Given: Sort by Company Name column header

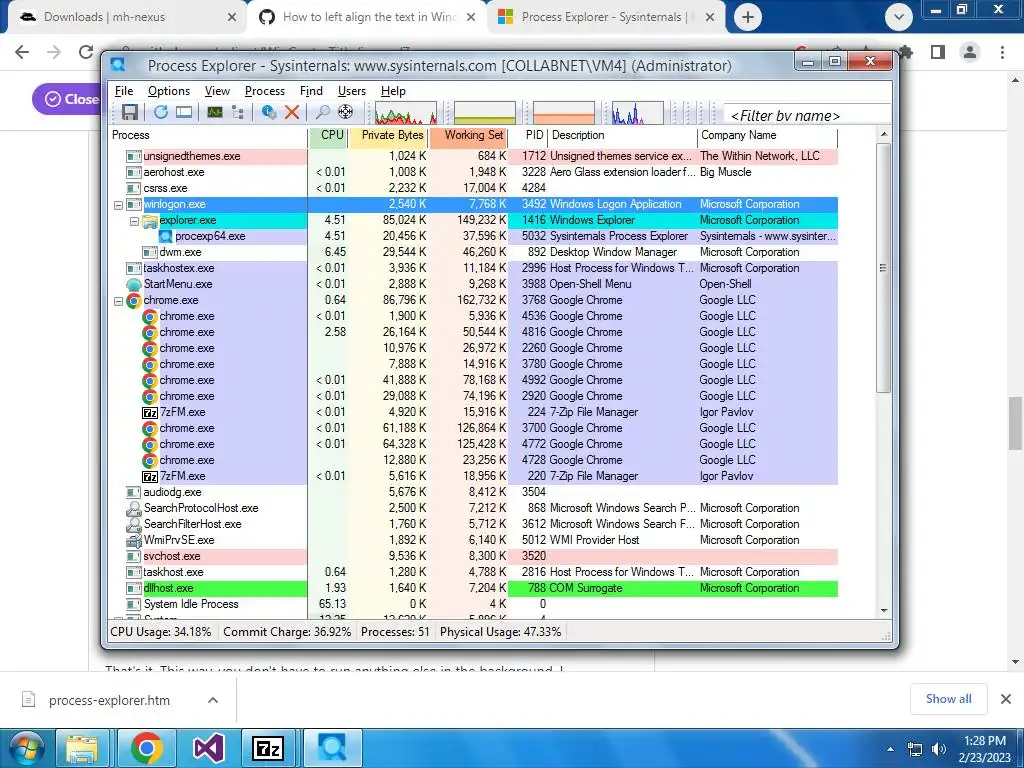Looking at the screenshot, I should coord(767,135).
